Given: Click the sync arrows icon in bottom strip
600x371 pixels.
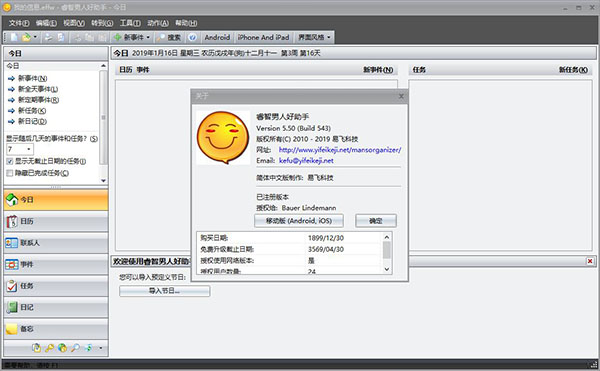Looking at the screenshot, I should pos(88,348).
